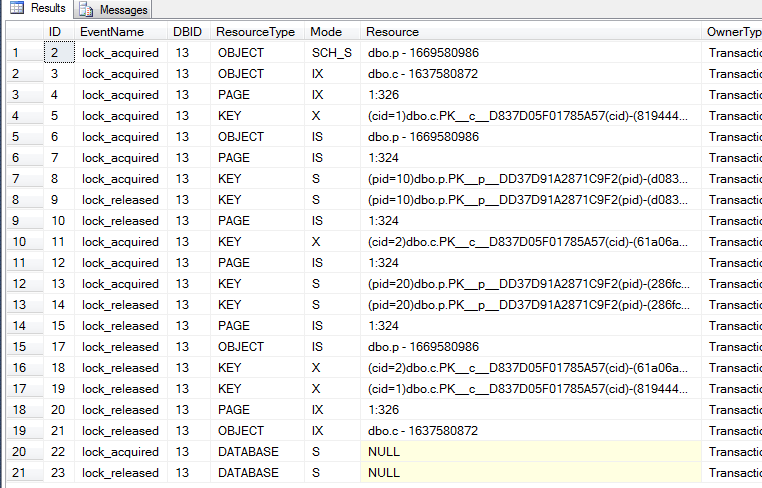Click the EventName column header
This screenshot has height=488, width=762.
pyautogui.click(x=107, y=32)
